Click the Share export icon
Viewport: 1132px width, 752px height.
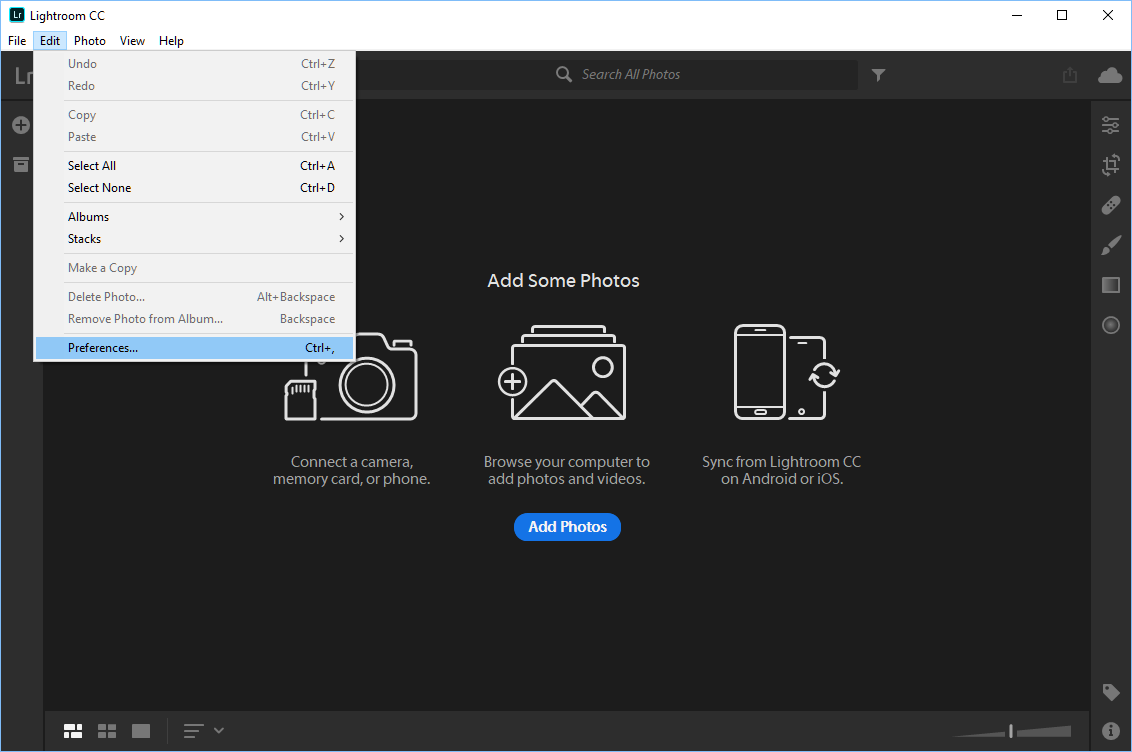pos(1070,75)
